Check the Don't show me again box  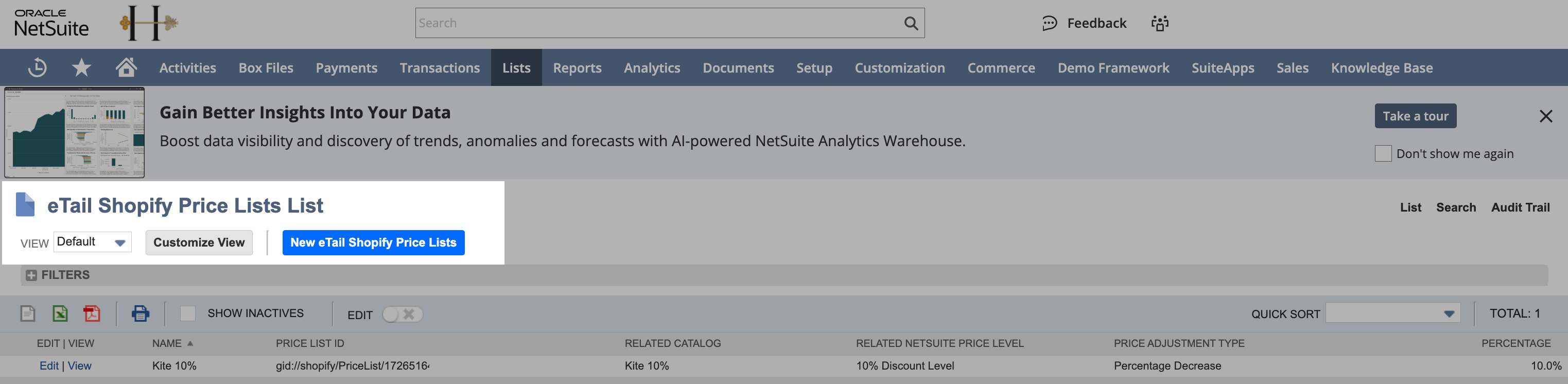pos(1383,153)
